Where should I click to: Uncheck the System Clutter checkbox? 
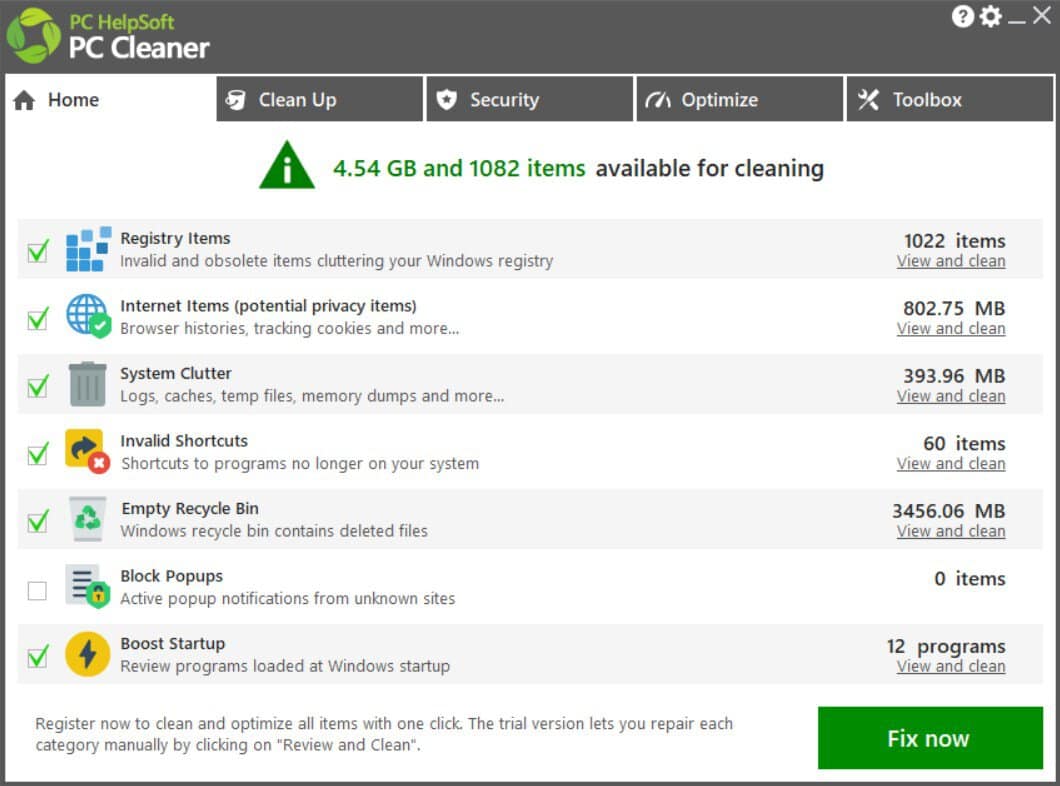[38, 387]
